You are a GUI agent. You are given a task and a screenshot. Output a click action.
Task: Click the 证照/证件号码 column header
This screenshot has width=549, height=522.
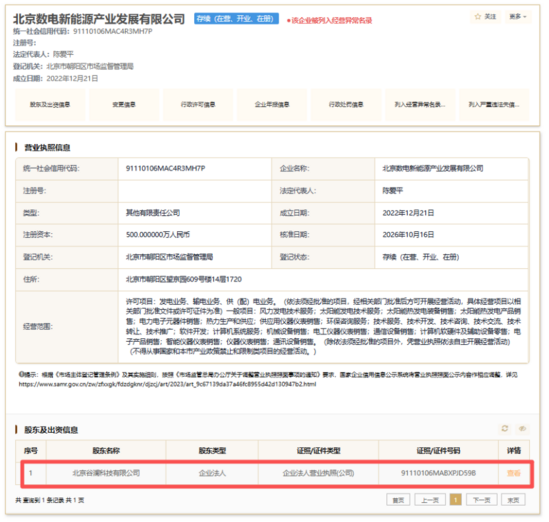click(438, 451)
